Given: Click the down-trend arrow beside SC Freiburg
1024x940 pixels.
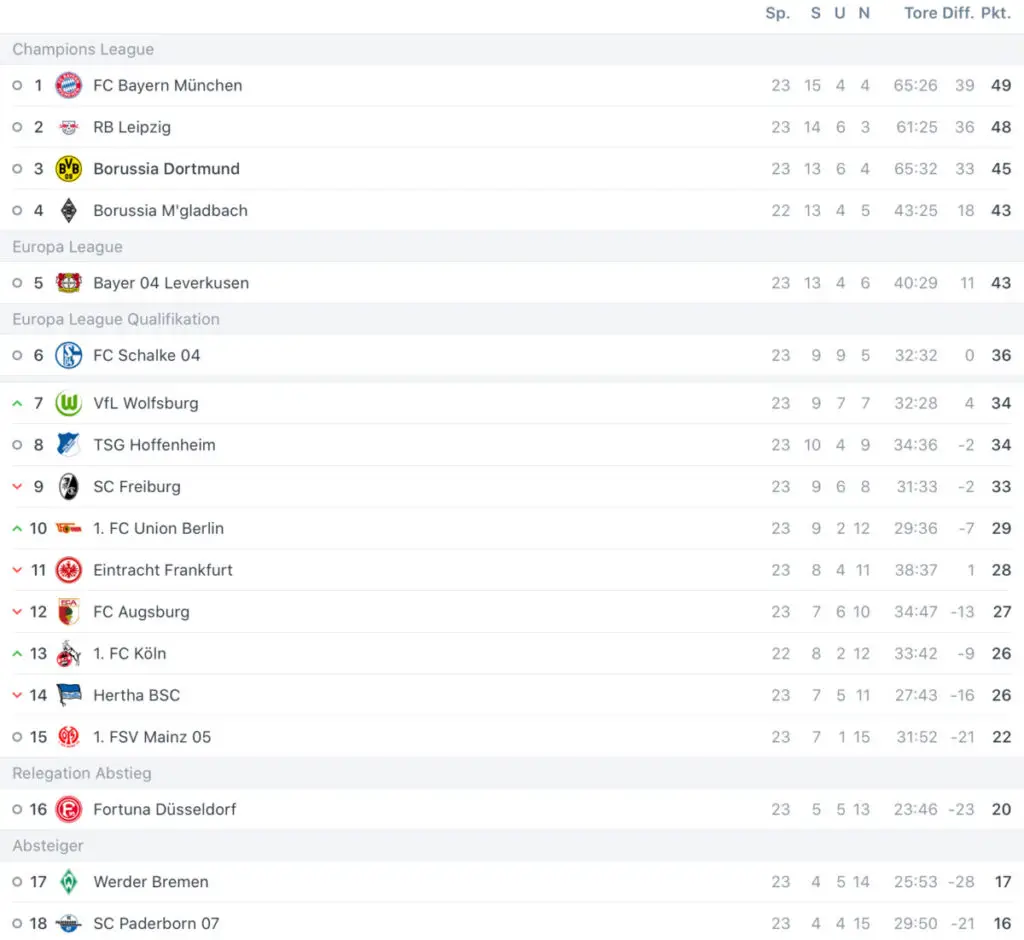Looking at the screenshot, I should pyautogui.click(x=18, y=487).
